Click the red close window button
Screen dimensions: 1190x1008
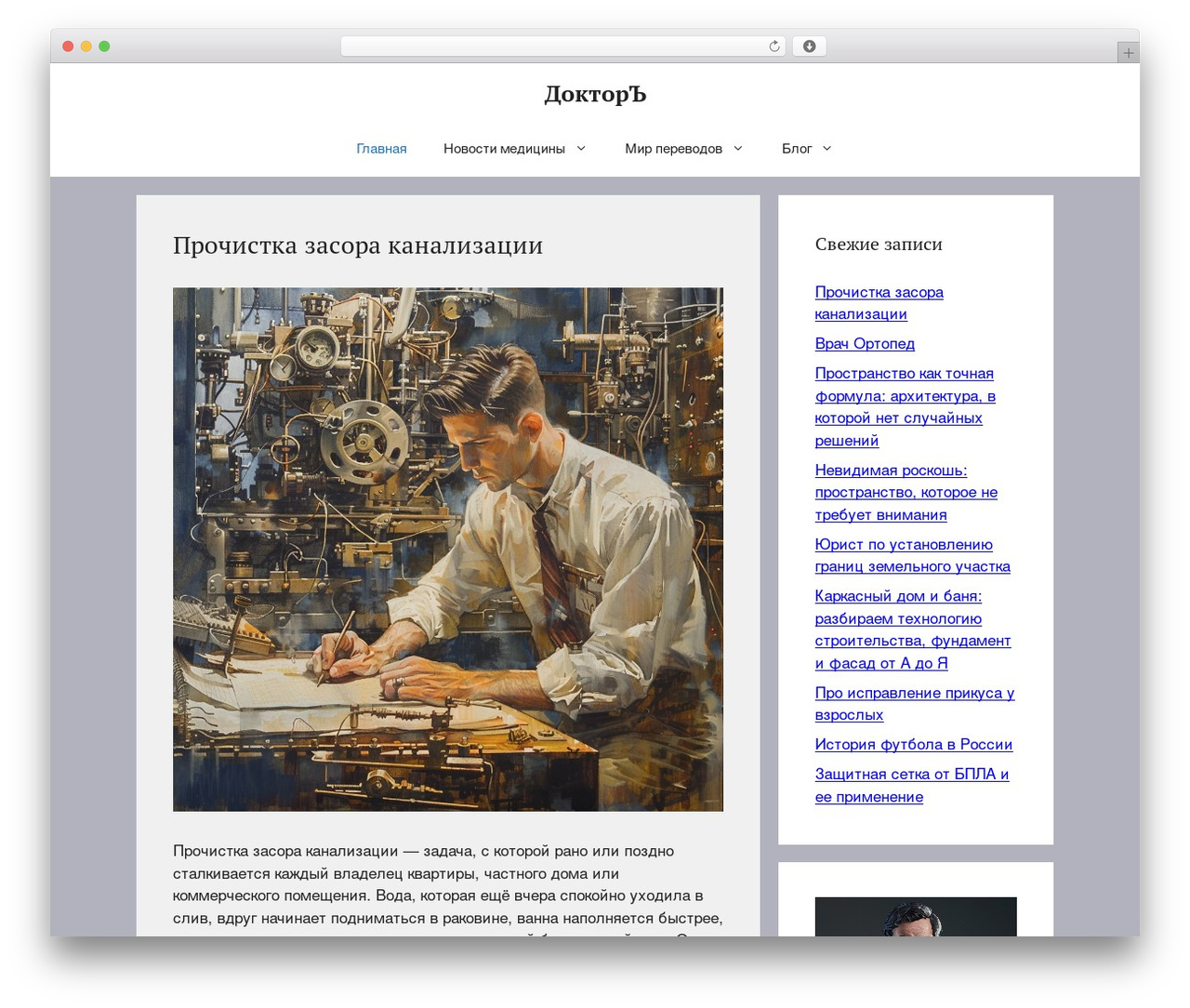pos(68,46)
